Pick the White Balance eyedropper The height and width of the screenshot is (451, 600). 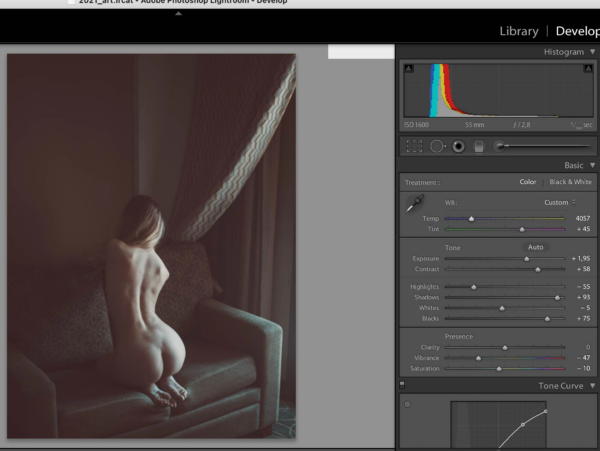click(413, 207)
